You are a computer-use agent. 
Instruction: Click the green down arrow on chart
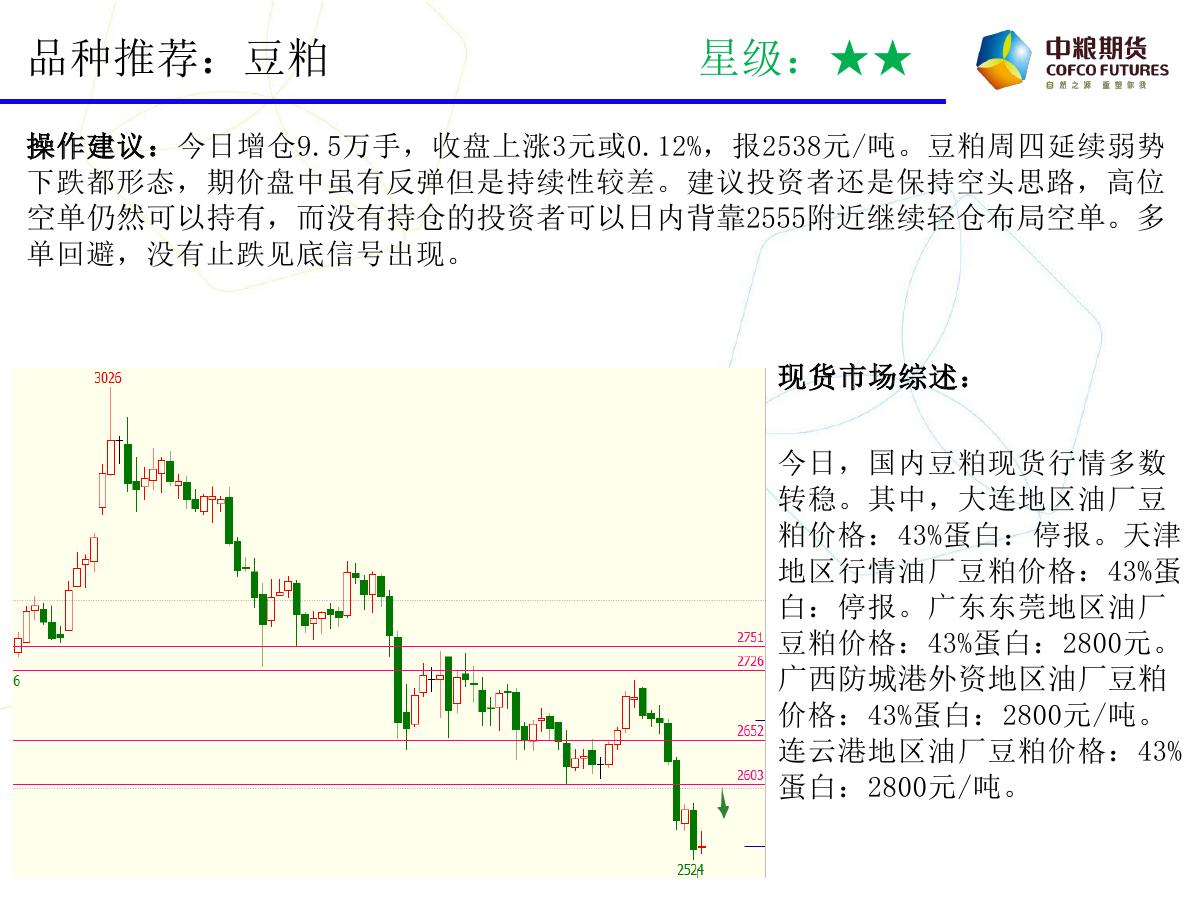point(723,803)
